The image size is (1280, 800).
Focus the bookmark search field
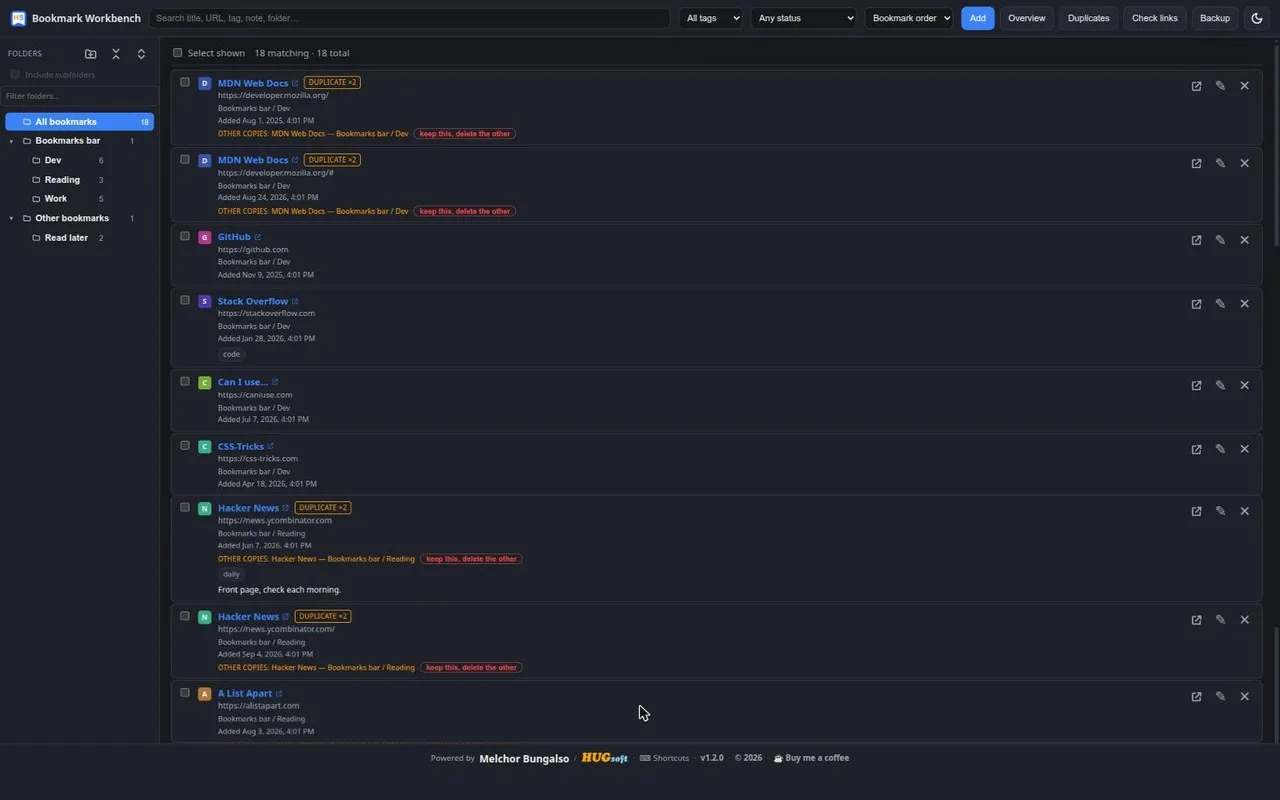(410, 18)
